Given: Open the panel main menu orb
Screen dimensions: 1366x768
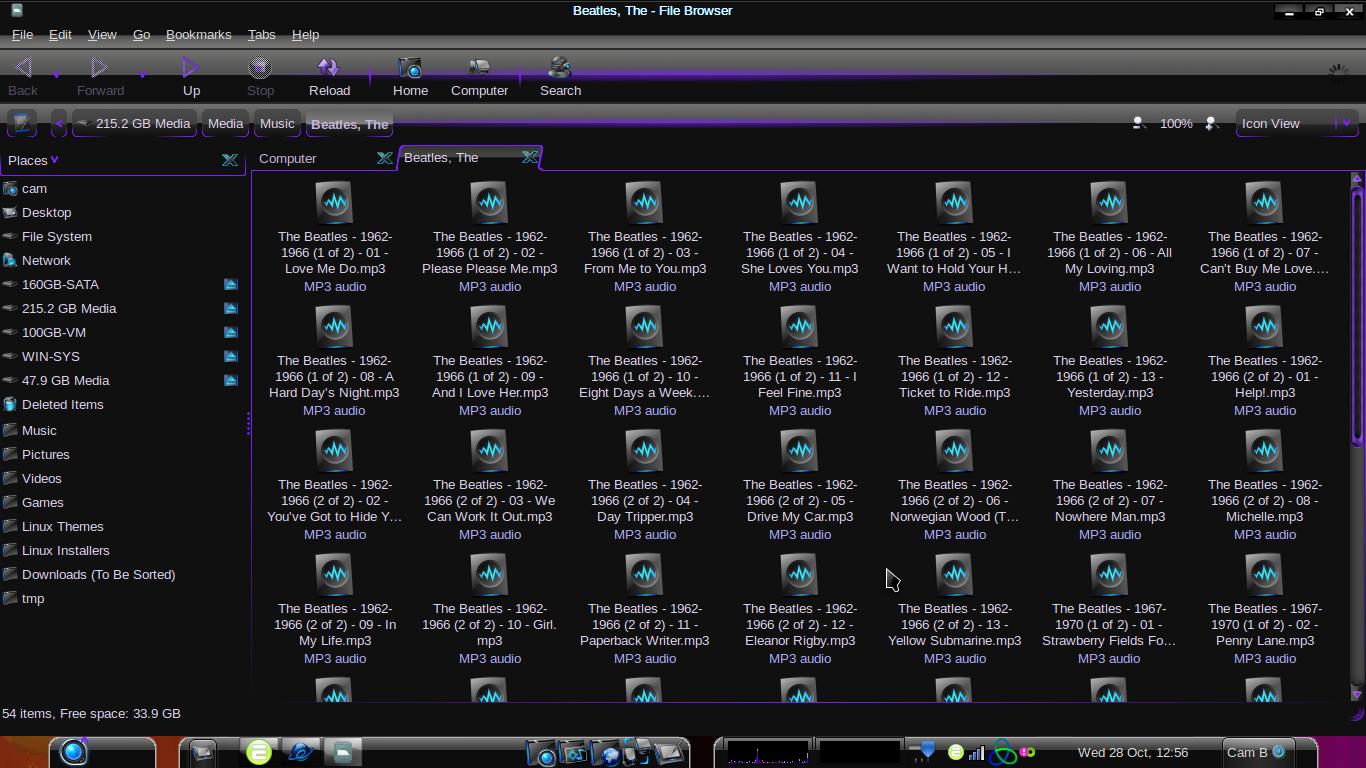Looking at the screenshot, I should [74, 752].
